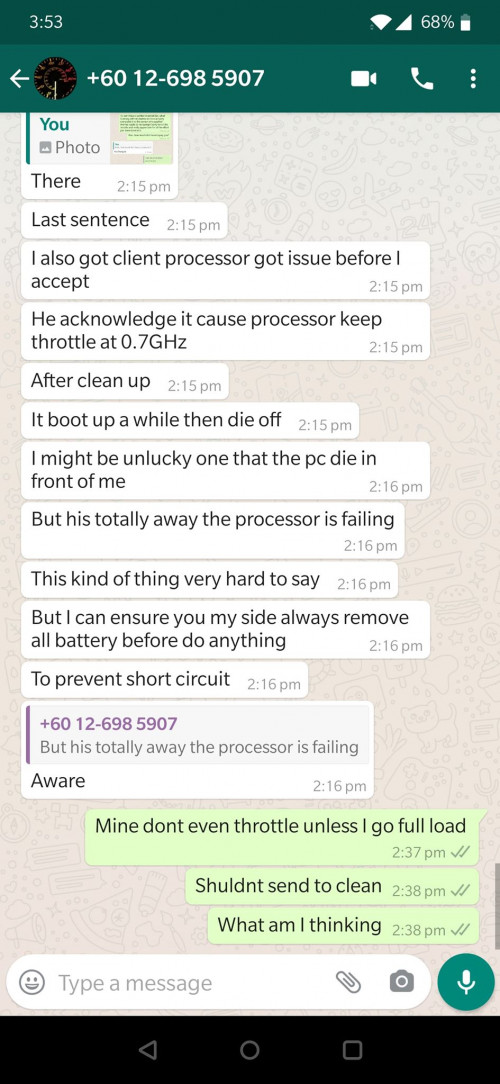Start a voice call with phone icon
The width and height of the screenshot is (500, 1084).
(422, 79)
